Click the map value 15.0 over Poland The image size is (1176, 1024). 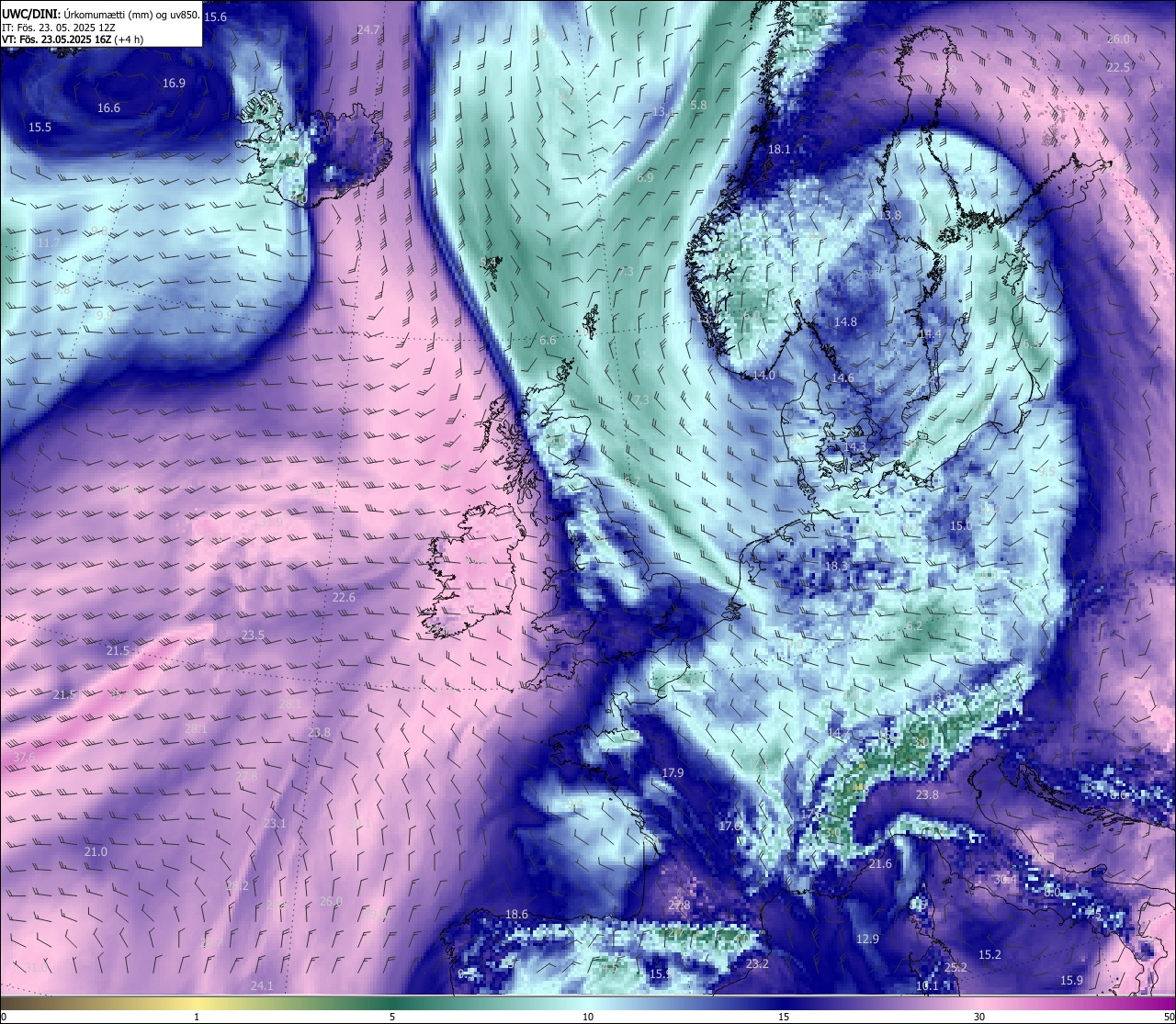960,526
